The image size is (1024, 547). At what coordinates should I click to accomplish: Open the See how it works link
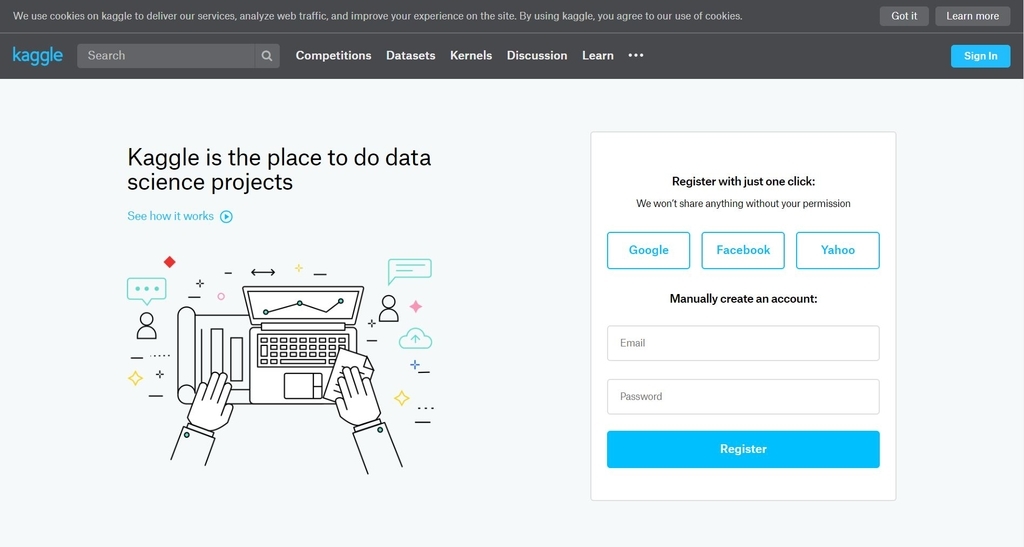(170, 216)
